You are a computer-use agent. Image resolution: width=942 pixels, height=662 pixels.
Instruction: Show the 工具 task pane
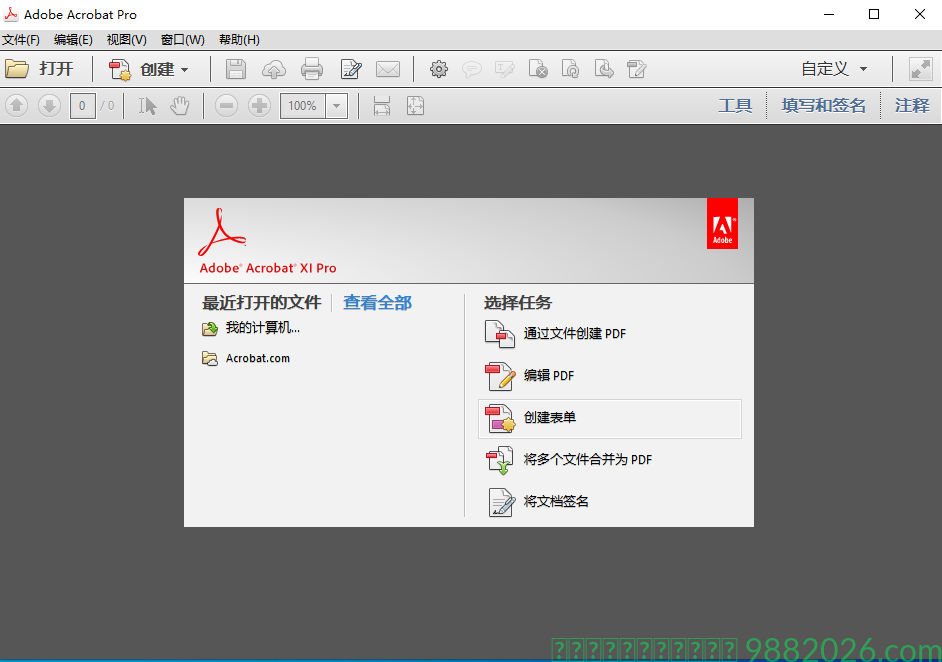[x=735, y=105]
